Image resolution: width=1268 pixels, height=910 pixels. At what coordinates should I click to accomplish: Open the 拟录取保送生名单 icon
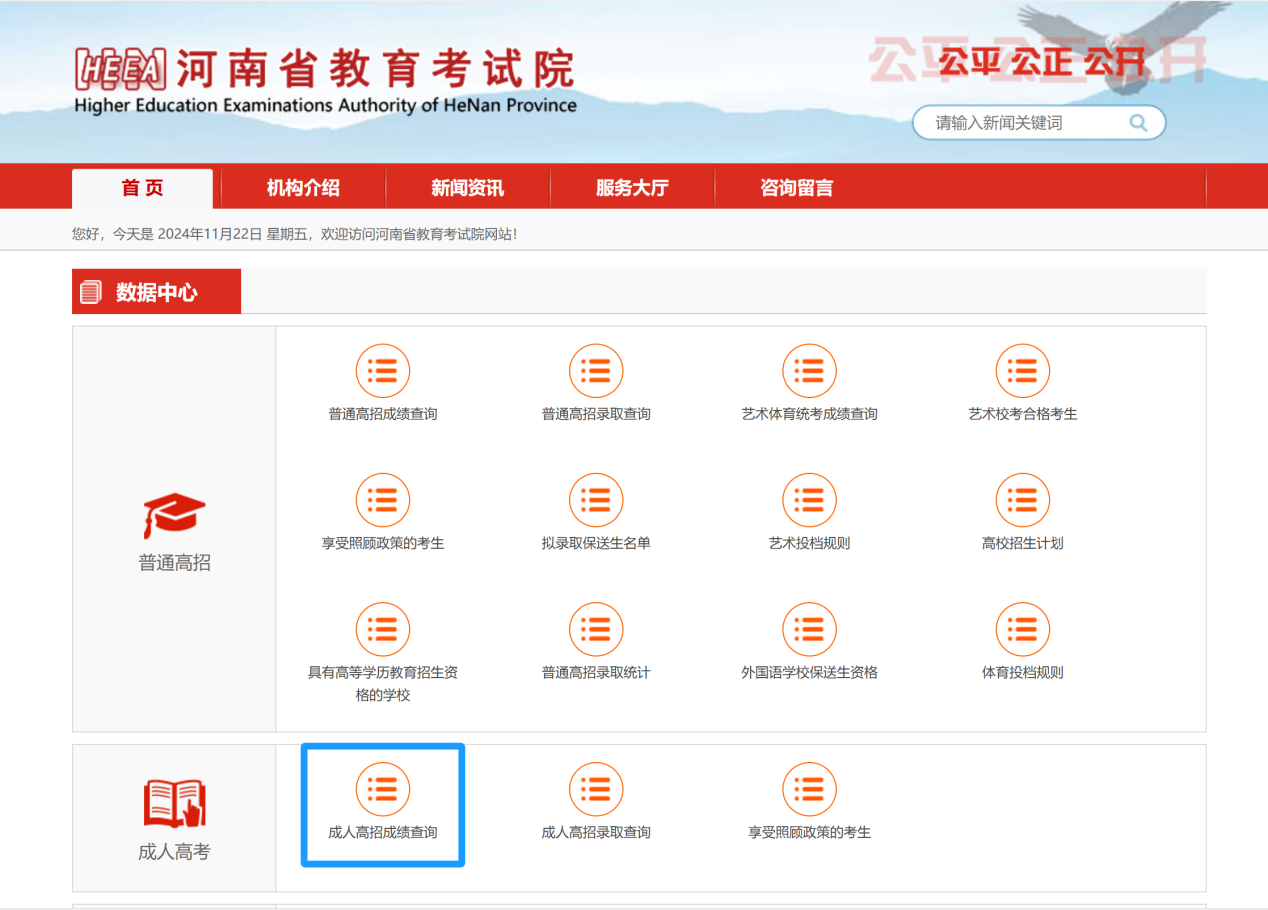[595, 500]
